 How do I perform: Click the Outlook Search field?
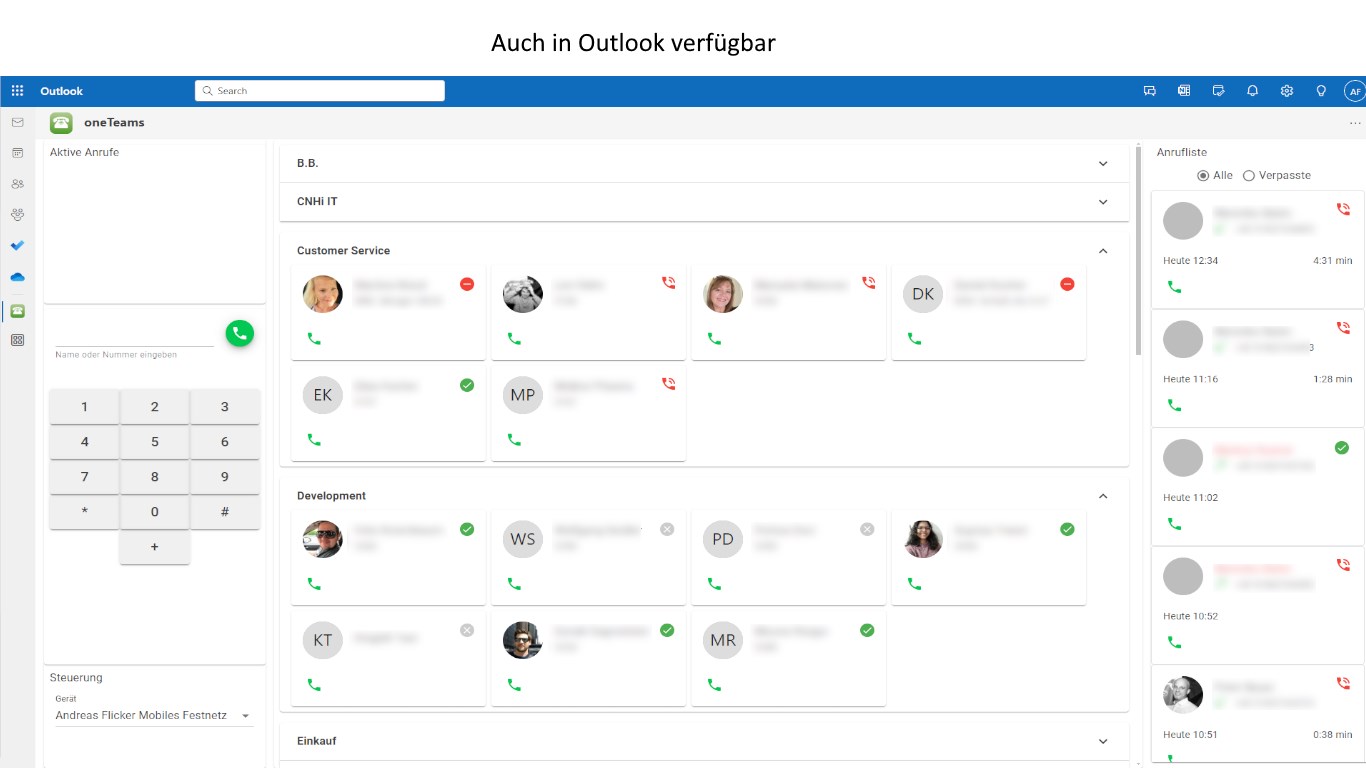(320, 91)
